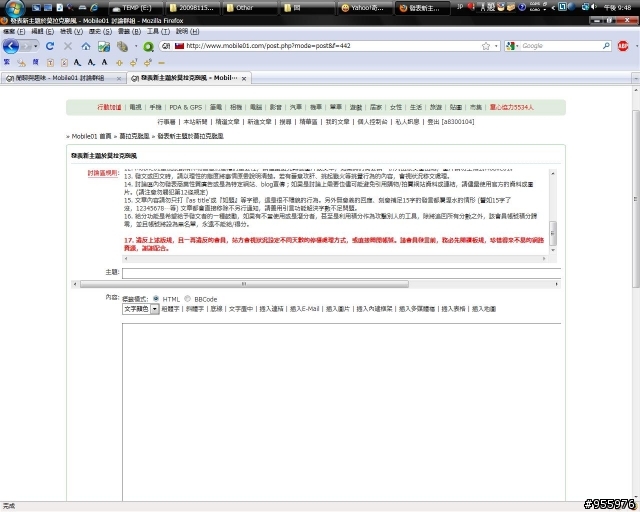The height and width of the screenshot is (512, 640).
Task: Click the 插入圖片 insert image link
Action: tap(338, 309)
